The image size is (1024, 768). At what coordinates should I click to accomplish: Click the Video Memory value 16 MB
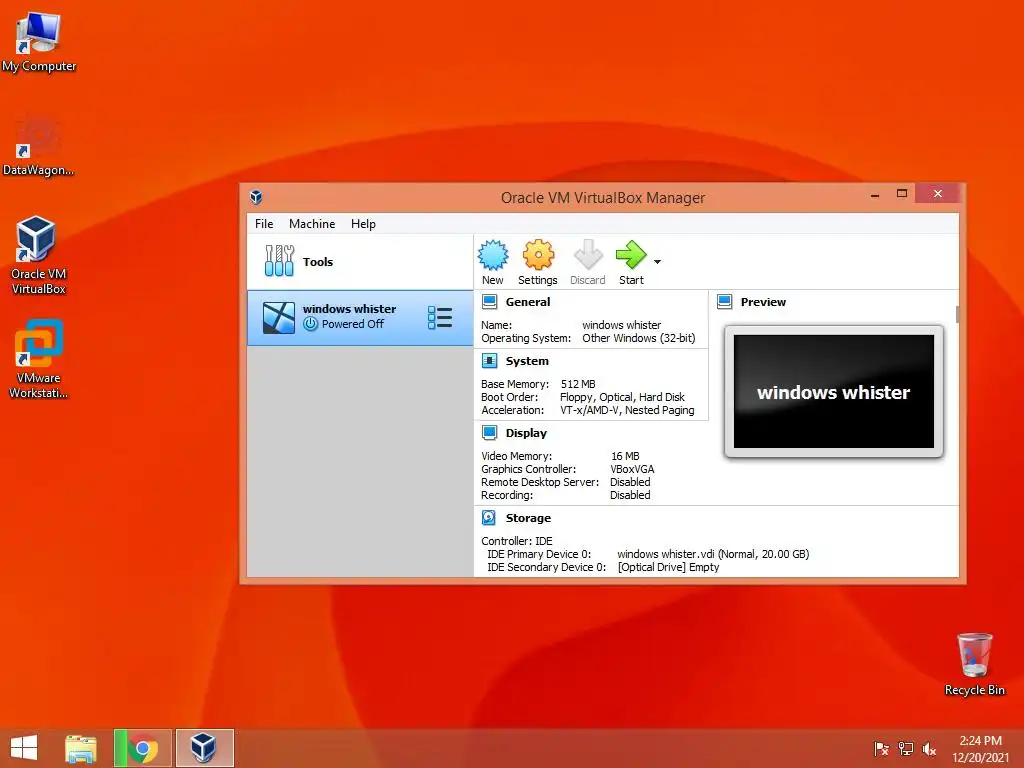(x=625, y=456)
